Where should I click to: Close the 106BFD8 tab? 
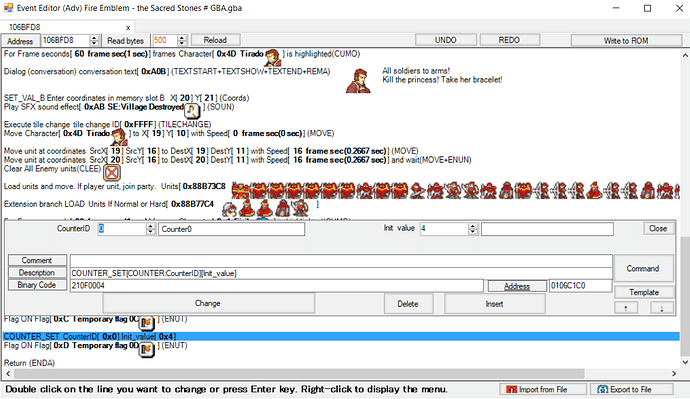(x=128, y=28)
